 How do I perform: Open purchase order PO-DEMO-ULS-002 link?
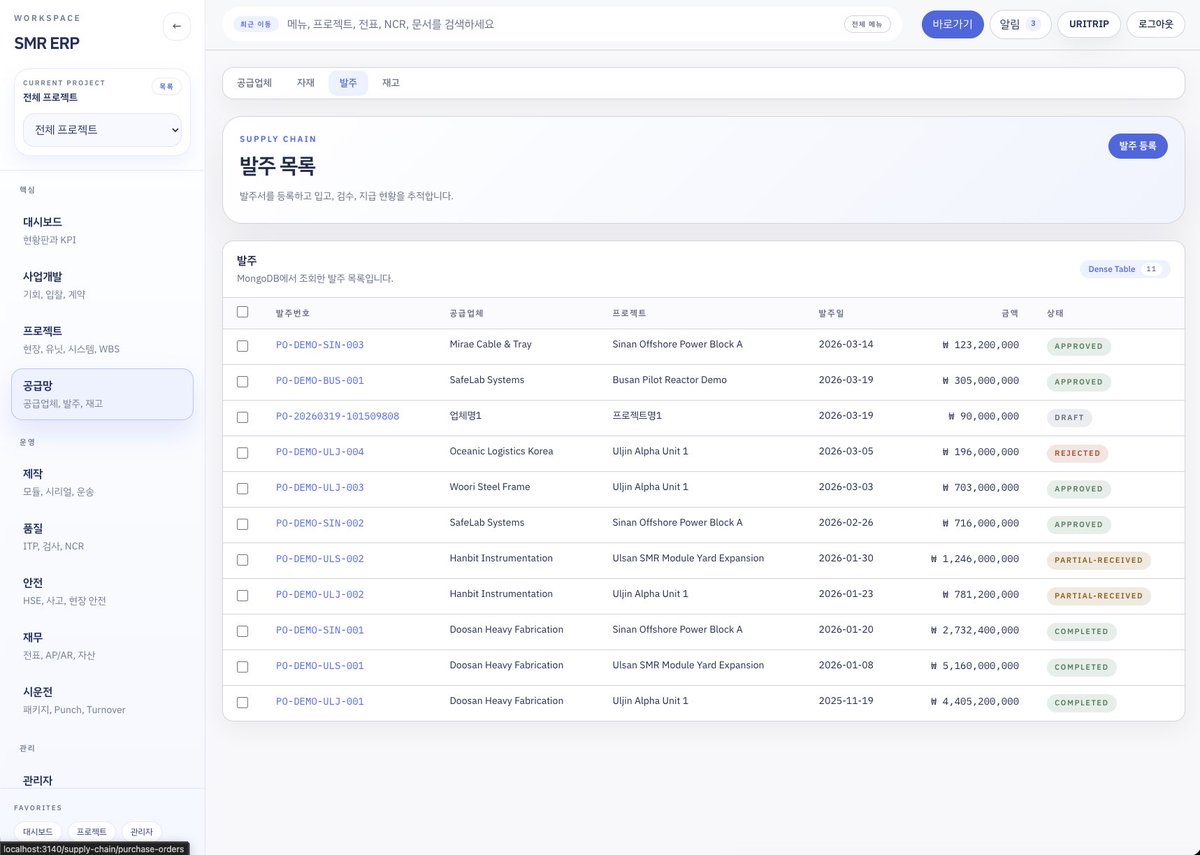(x=320, y=559)
